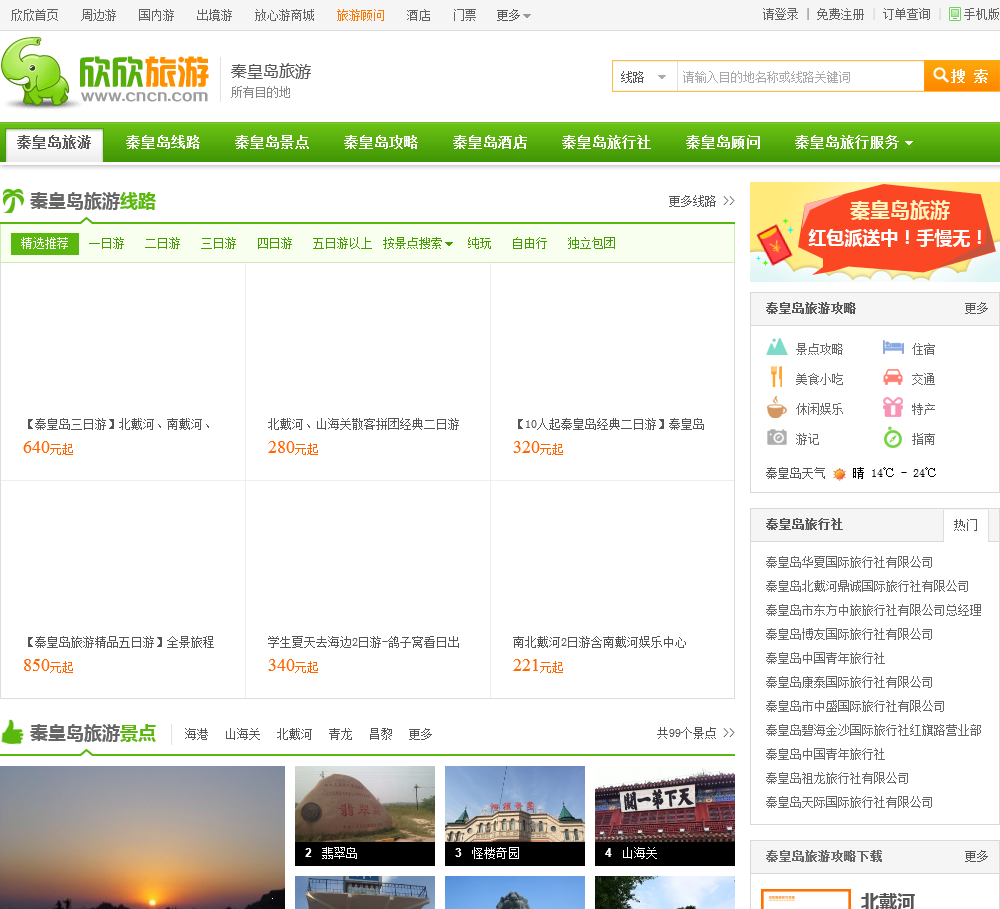Click the large sunset attraction photo

click(142, 838)
